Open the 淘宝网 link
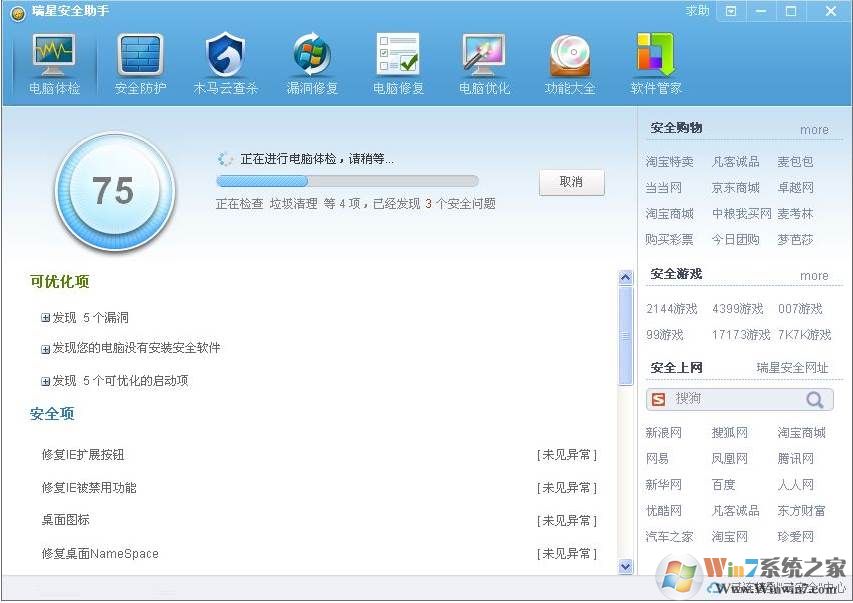This screenshot has height=603, width=853. click(730, 537)
